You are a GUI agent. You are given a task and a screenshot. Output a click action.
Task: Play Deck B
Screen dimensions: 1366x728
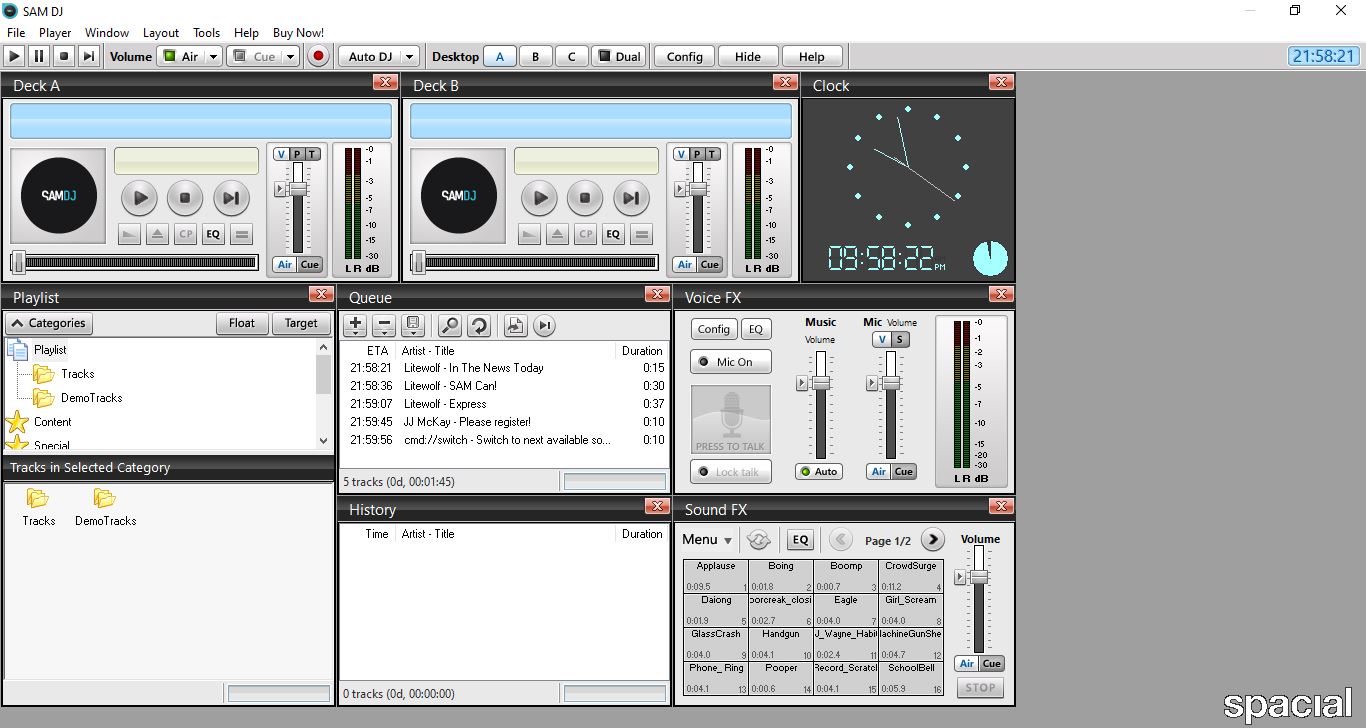(540, 198)
